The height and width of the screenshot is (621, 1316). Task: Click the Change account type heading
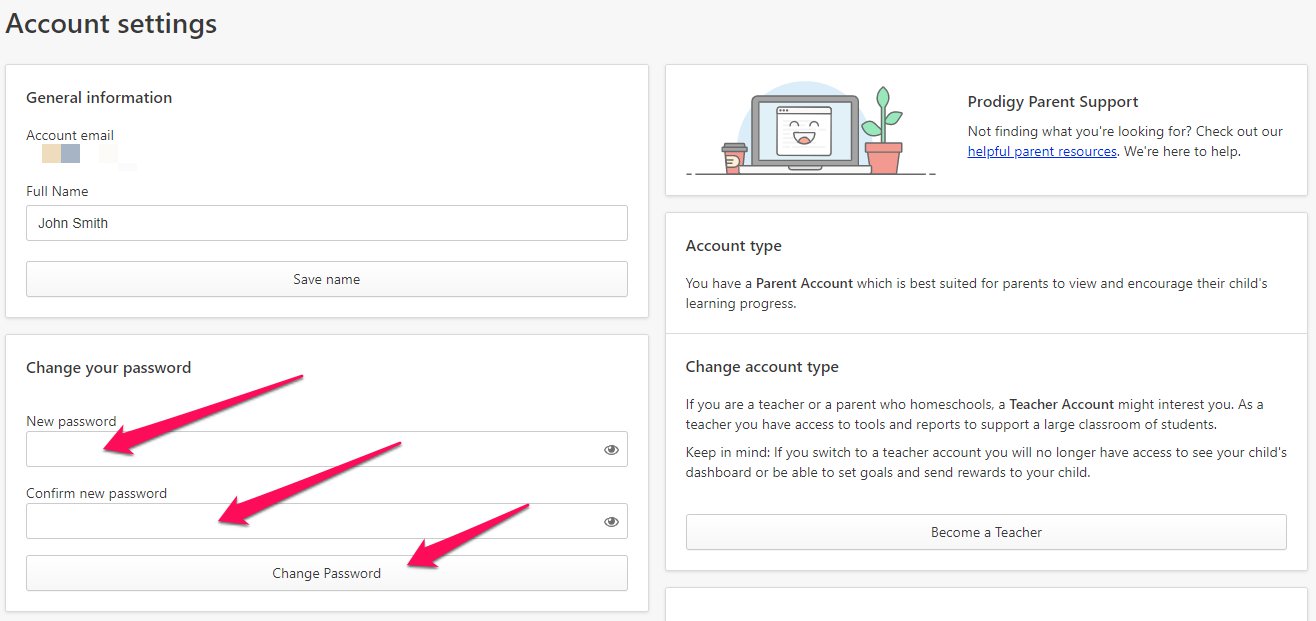pyautogui.click(x=762, y=367)
